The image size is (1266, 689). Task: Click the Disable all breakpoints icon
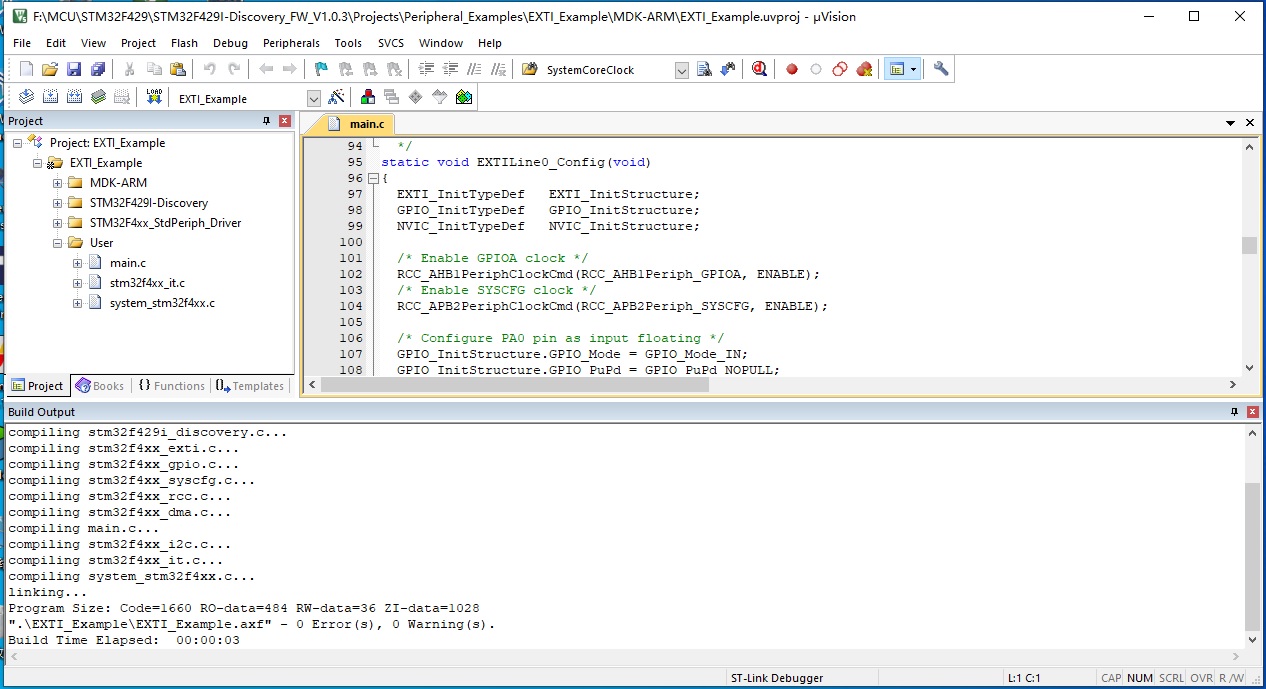point(840,69)
